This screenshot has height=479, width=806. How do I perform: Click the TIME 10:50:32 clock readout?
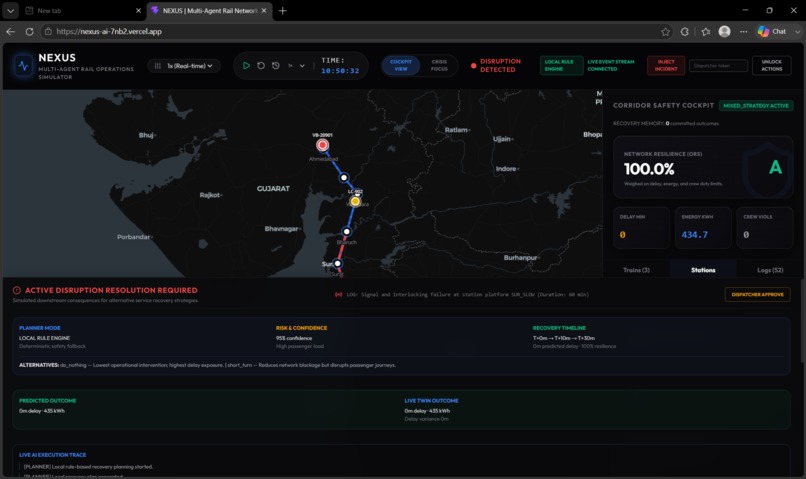(x=340, y=66)
